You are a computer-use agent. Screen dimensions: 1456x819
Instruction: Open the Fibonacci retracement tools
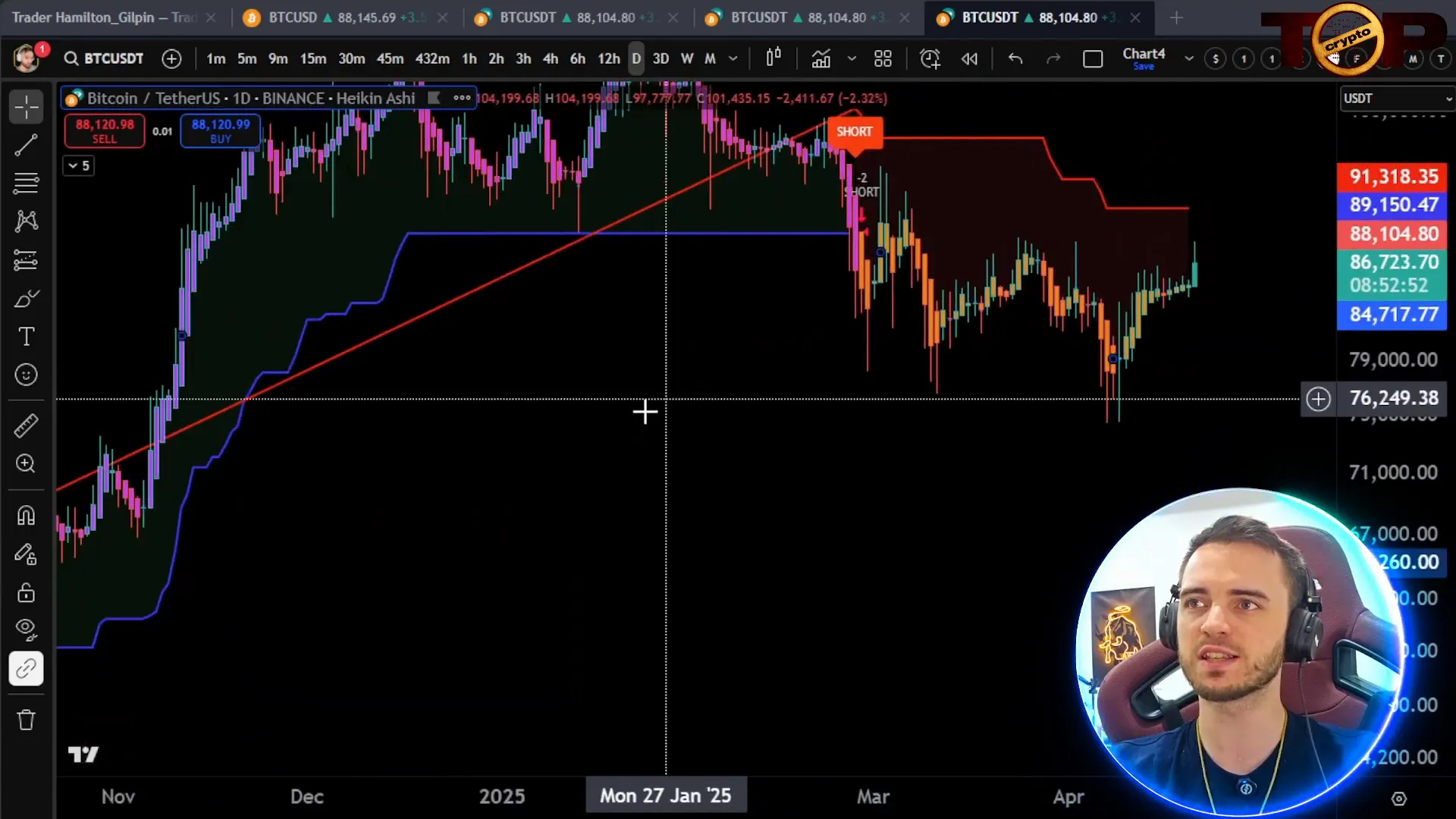pos(26,183)
